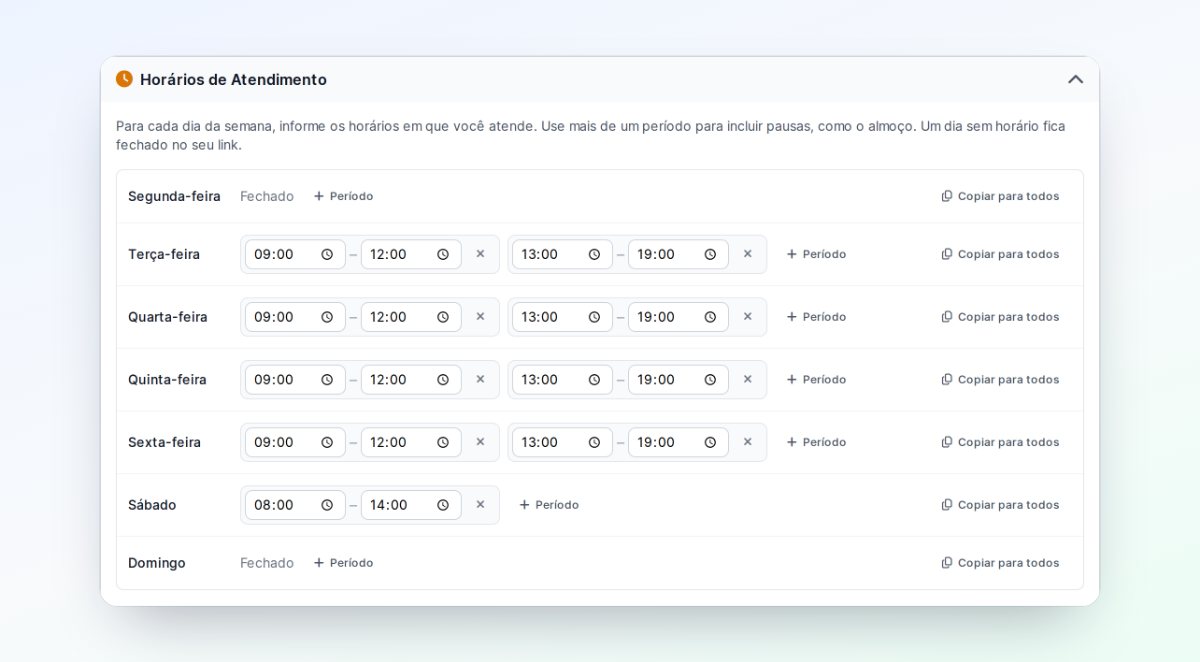Open clock picker for Quarta-feira 12:00 time

443,317
